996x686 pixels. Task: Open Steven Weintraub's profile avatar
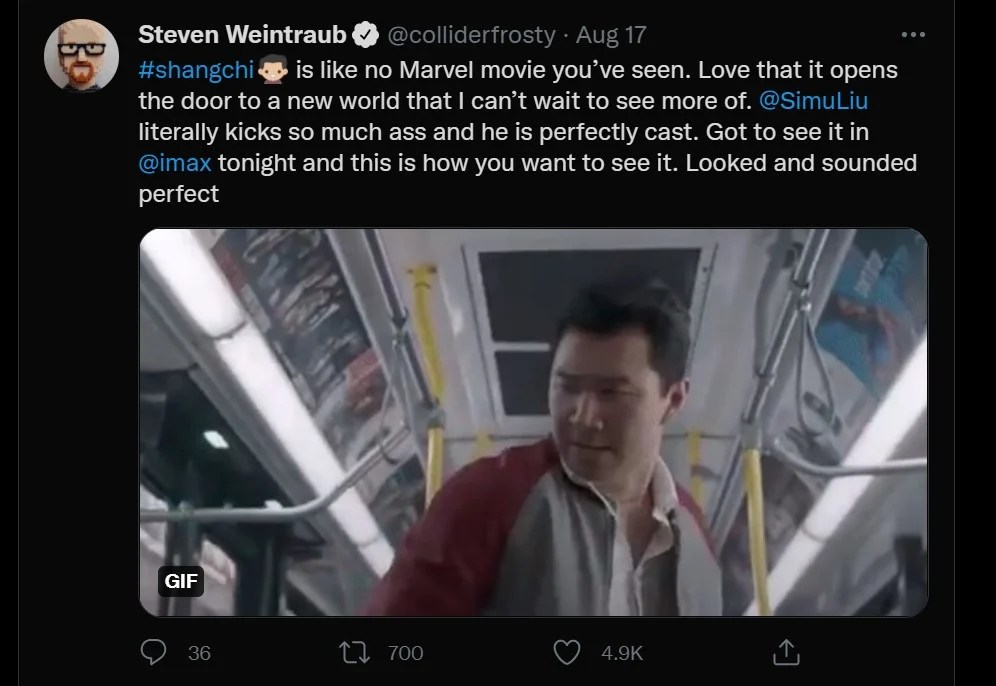pos(75,54)
